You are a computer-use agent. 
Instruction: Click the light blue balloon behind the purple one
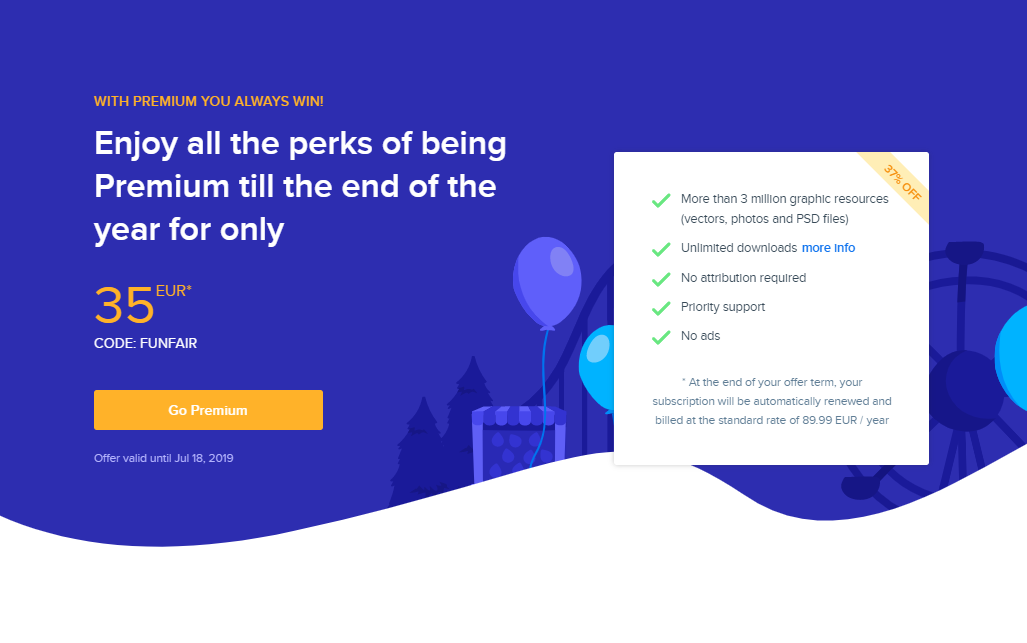point(597,364)
